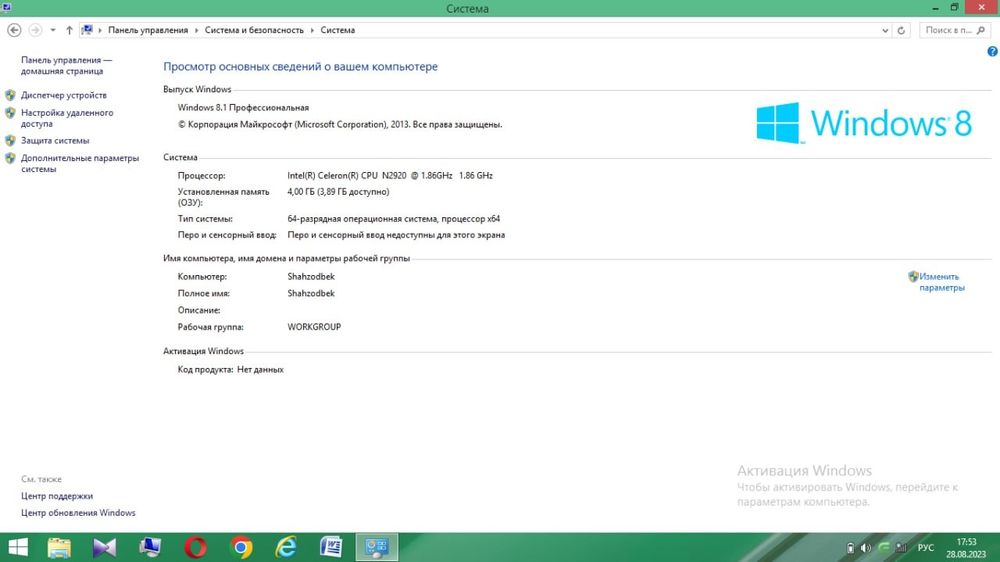Open the recent locations dropdown arrow

53,30
